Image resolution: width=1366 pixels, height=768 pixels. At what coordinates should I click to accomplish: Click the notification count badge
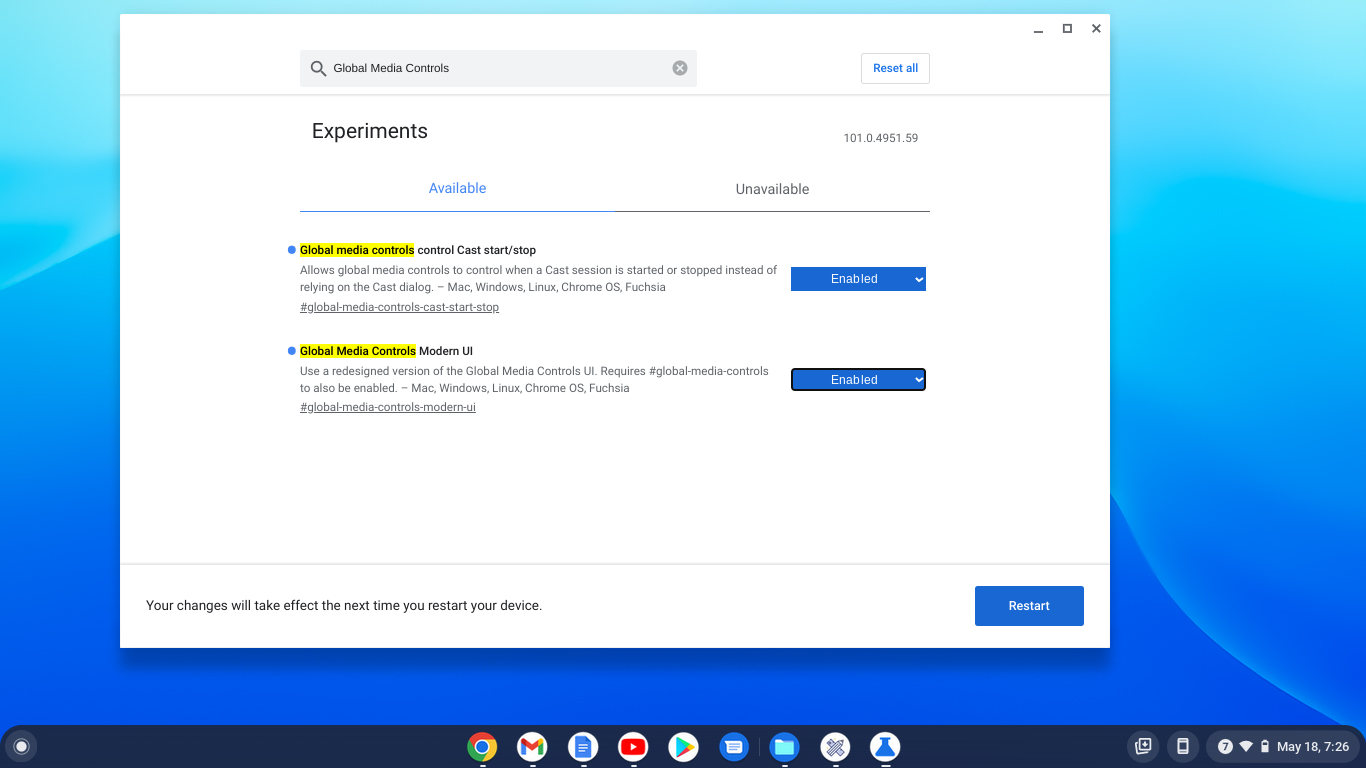(x=1225, y=746)
